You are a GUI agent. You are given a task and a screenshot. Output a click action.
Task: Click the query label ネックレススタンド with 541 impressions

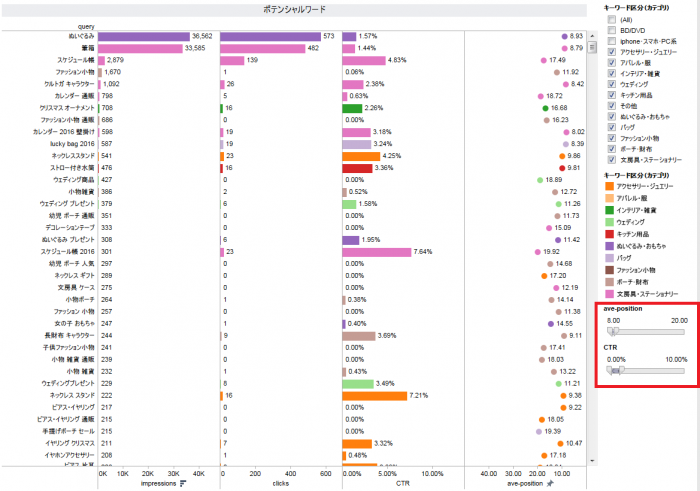point(73,156)
